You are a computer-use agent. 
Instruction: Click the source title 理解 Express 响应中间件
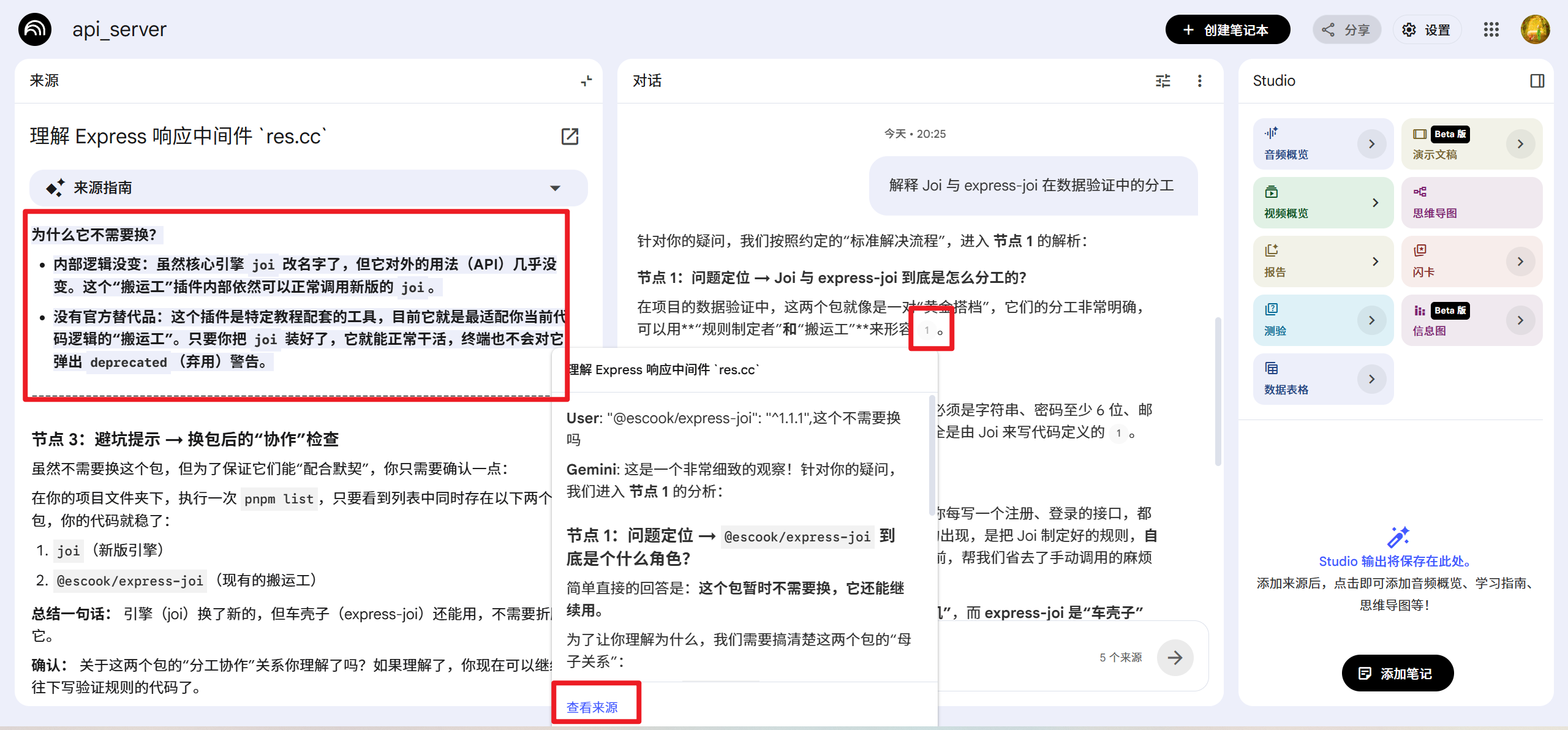178,136
